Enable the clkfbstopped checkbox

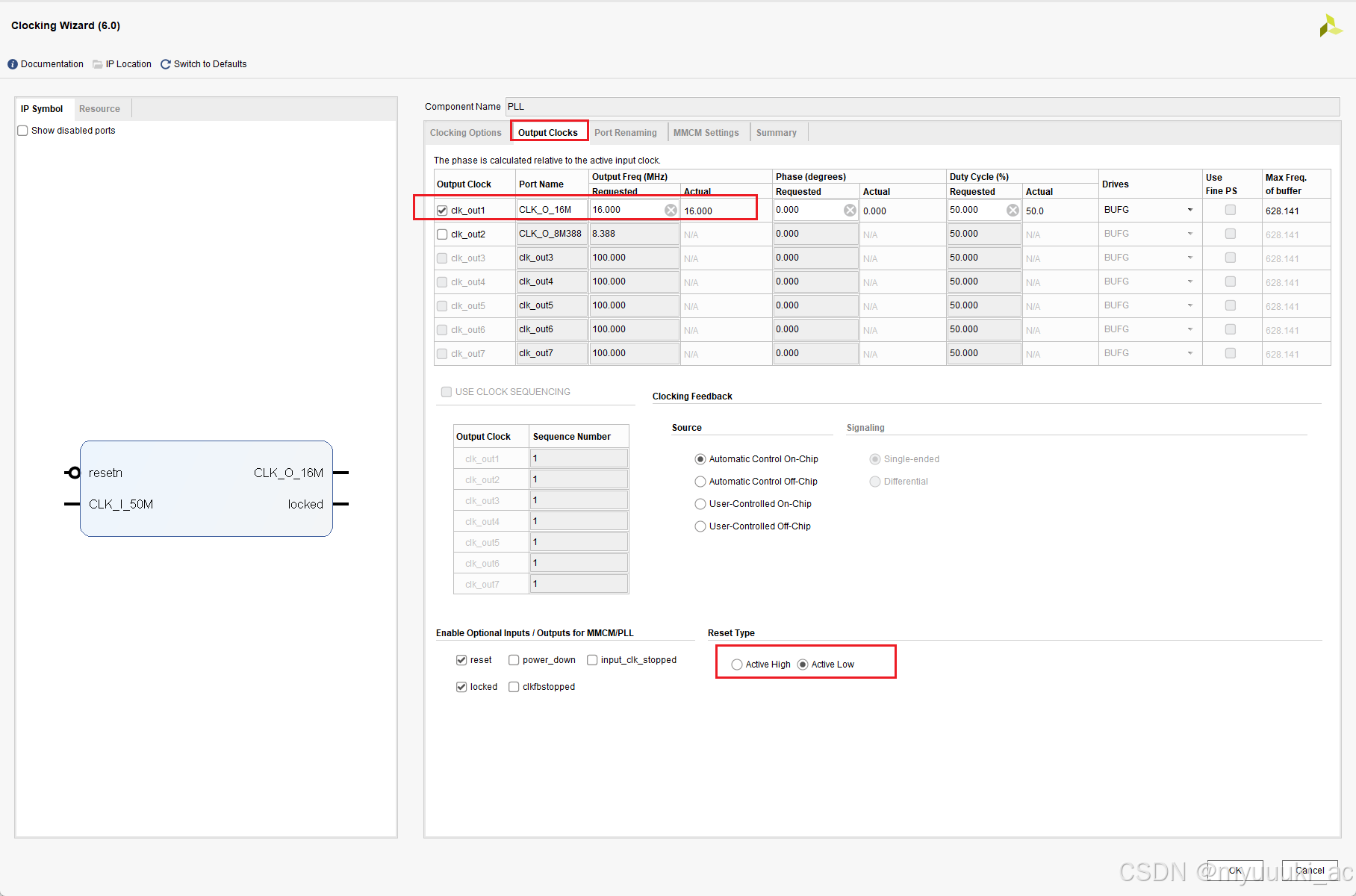tap(514, 687)
